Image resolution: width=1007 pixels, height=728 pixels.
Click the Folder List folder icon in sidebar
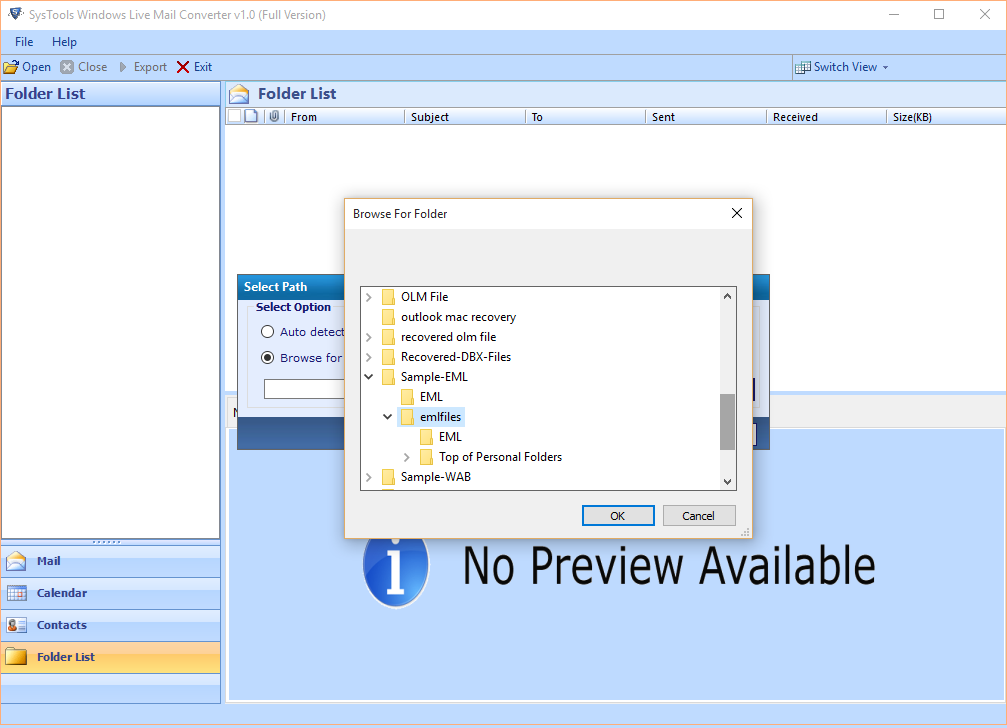point(16,657)
